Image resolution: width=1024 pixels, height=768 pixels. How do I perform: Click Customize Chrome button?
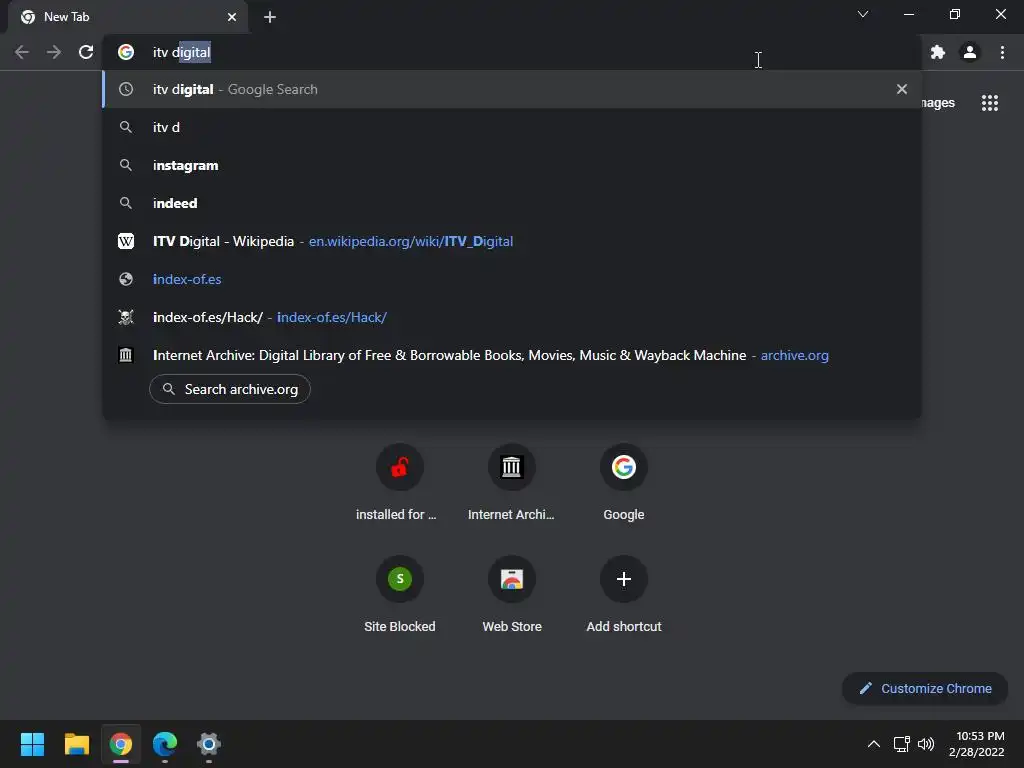tap(925, 688)
